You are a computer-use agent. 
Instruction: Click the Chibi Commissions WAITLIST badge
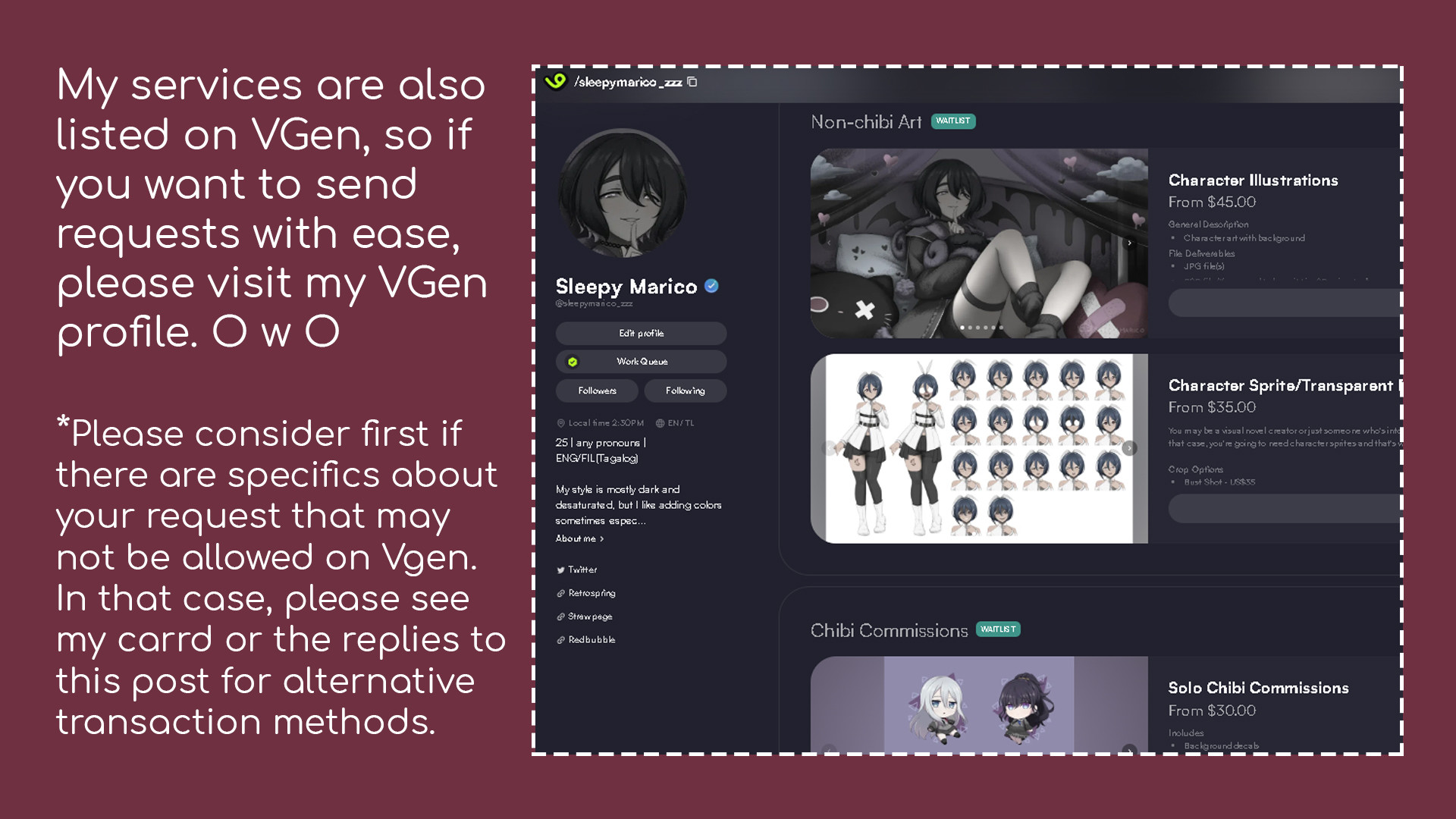pos(998,629)
